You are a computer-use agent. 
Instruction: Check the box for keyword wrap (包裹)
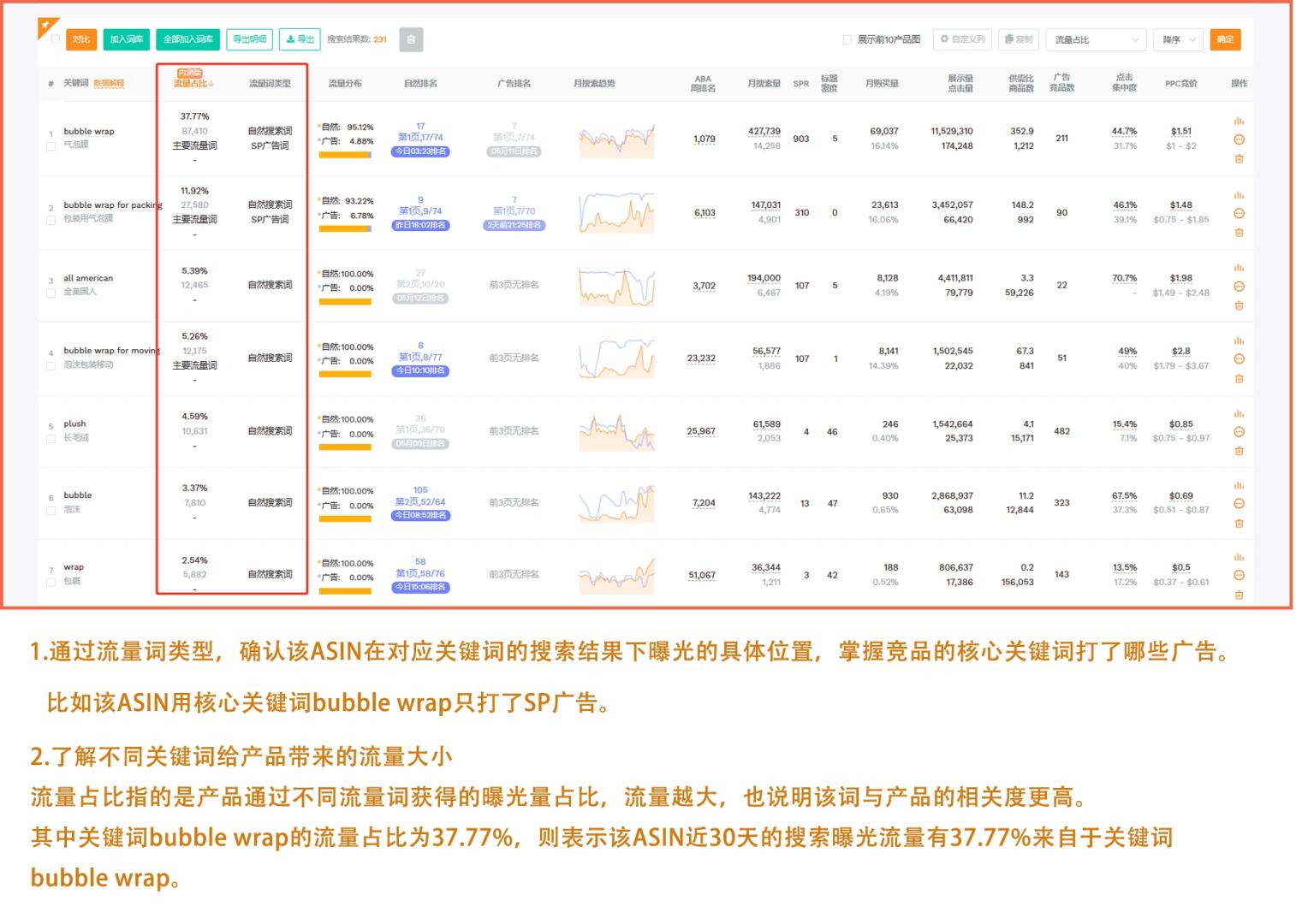point(51,582)
